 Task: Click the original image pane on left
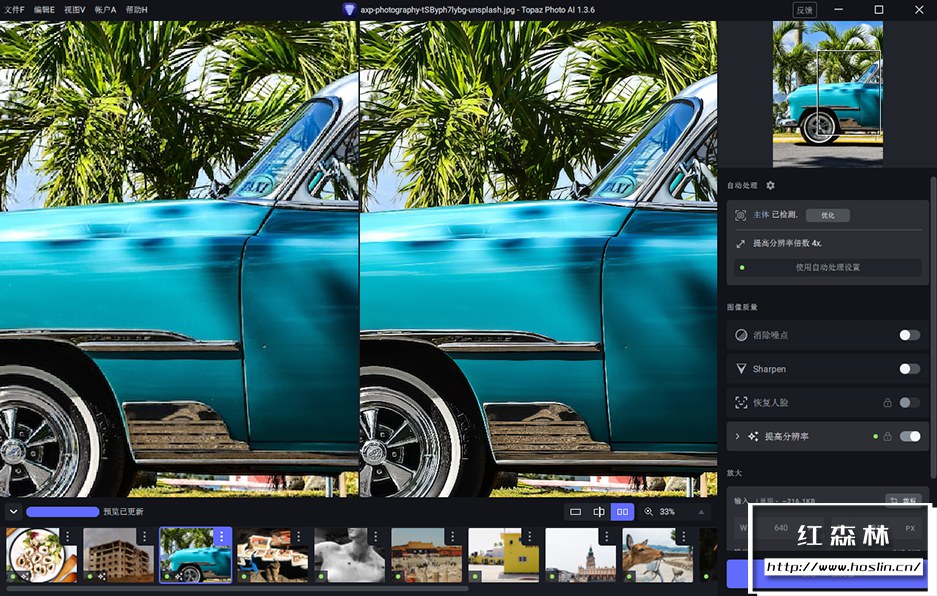[x=179, y=259]
